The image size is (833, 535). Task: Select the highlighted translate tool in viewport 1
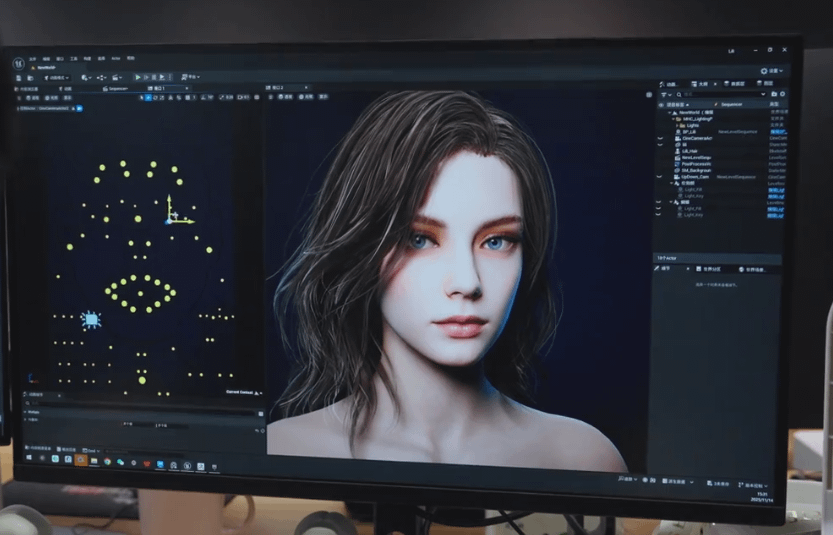[148, 97]
